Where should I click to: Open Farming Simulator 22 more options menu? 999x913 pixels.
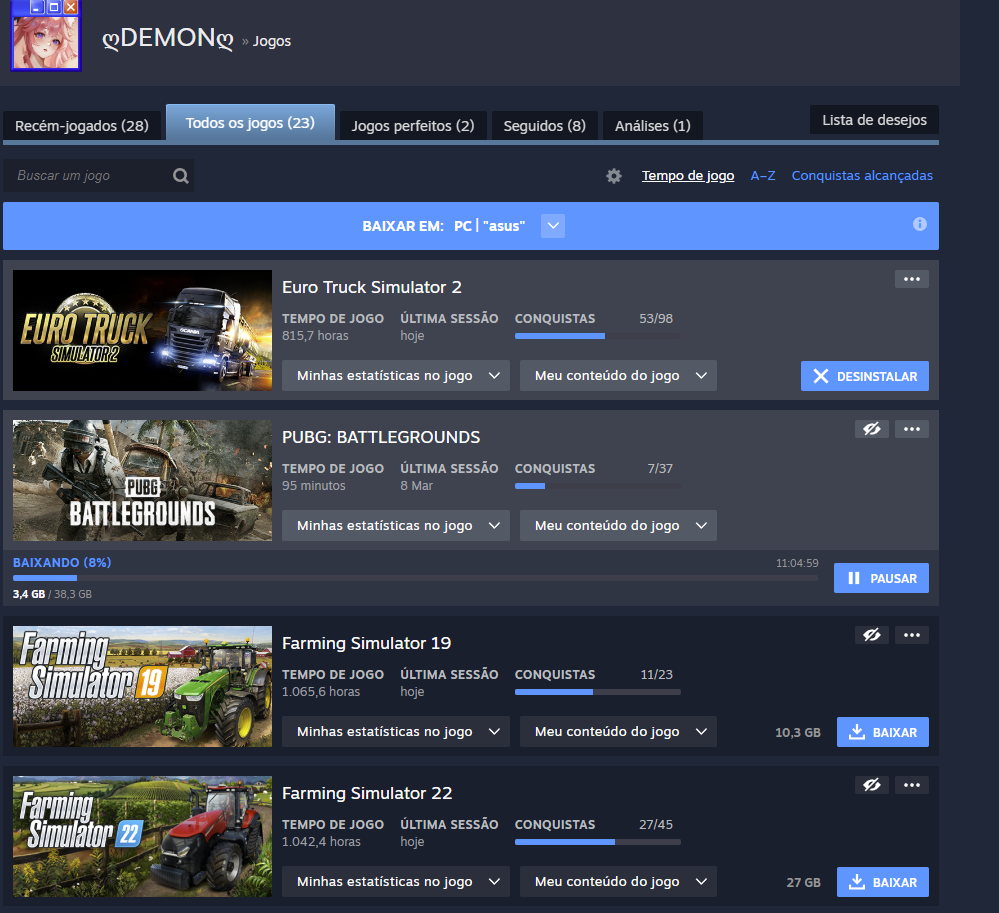912,785
